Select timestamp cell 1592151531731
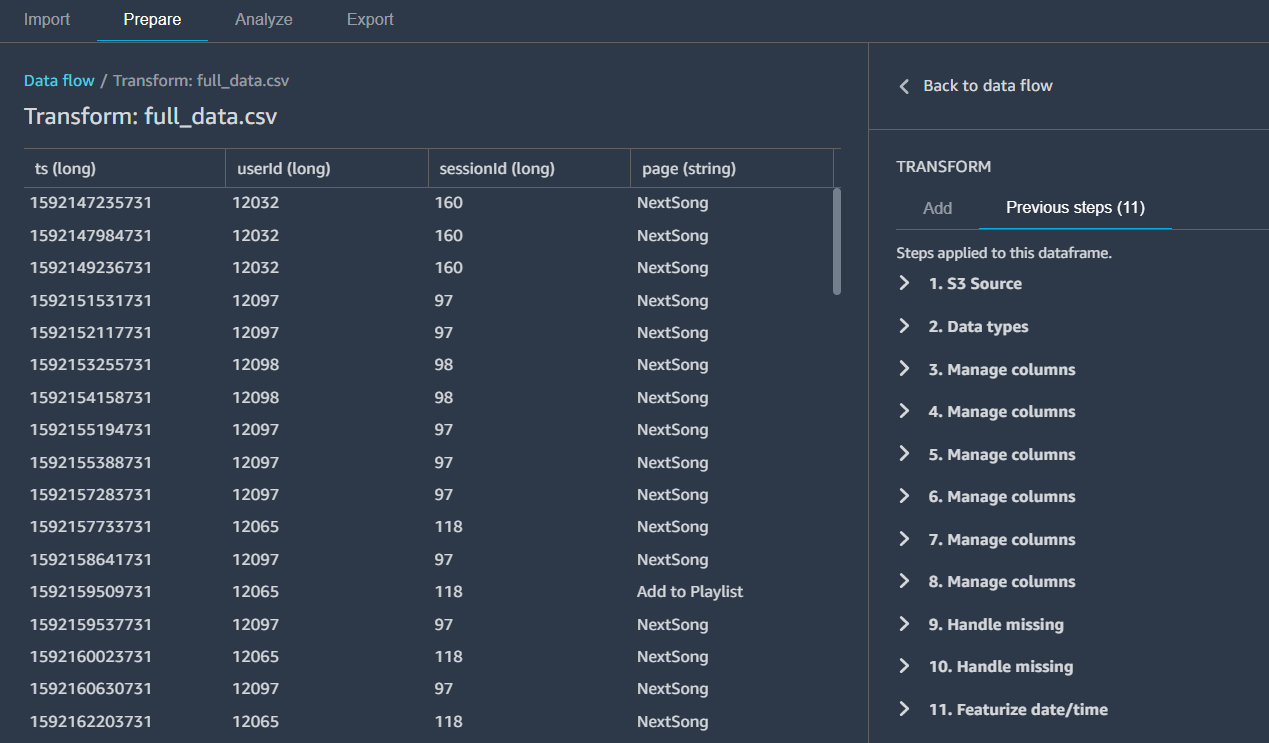 tap(91, 301)
